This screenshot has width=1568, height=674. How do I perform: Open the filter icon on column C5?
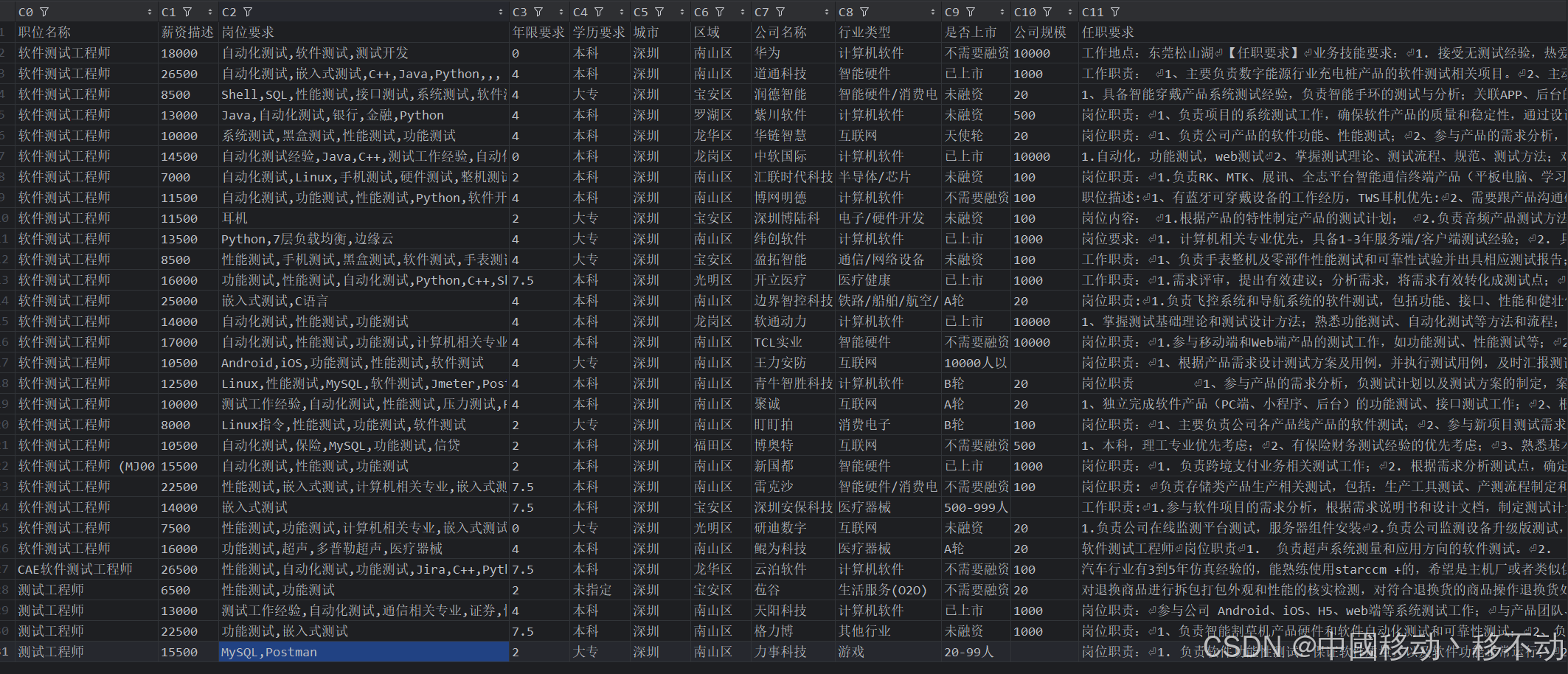click(659, 12)
